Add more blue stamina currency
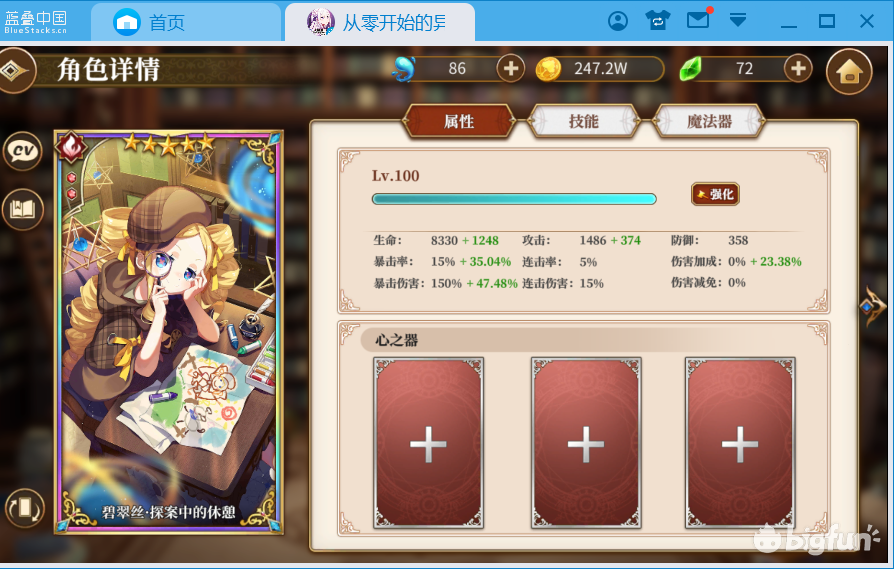This screenshot has width=894, height=569. 510,69
